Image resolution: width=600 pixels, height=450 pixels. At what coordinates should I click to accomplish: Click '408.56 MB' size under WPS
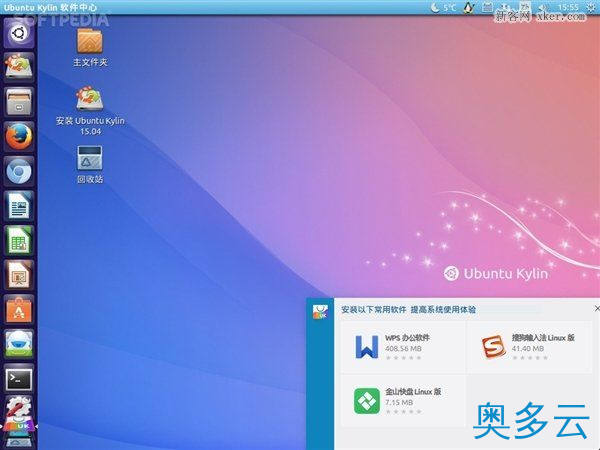(x=403, y=349)
